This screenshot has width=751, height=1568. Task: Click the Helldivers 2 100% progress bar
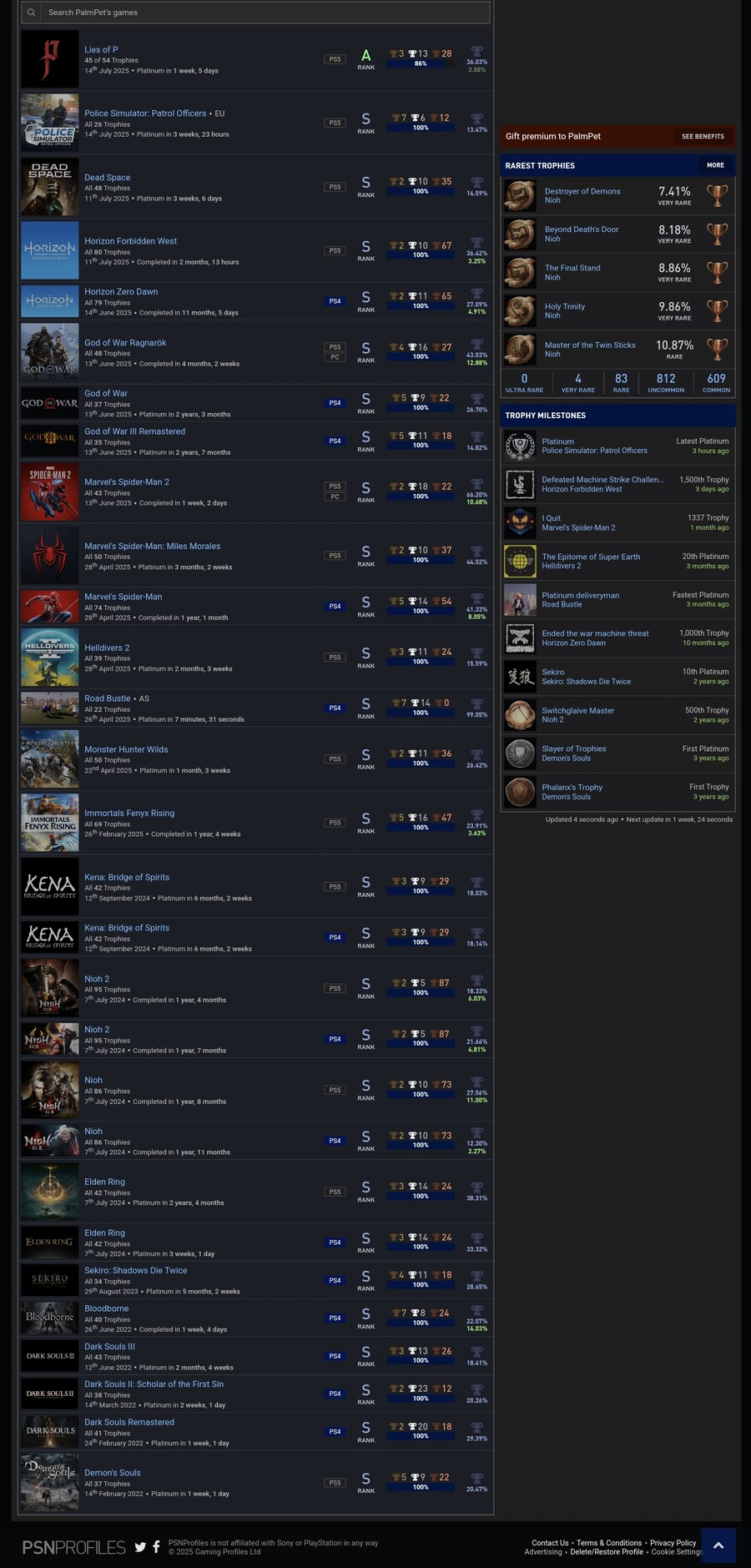click(421, 662)
